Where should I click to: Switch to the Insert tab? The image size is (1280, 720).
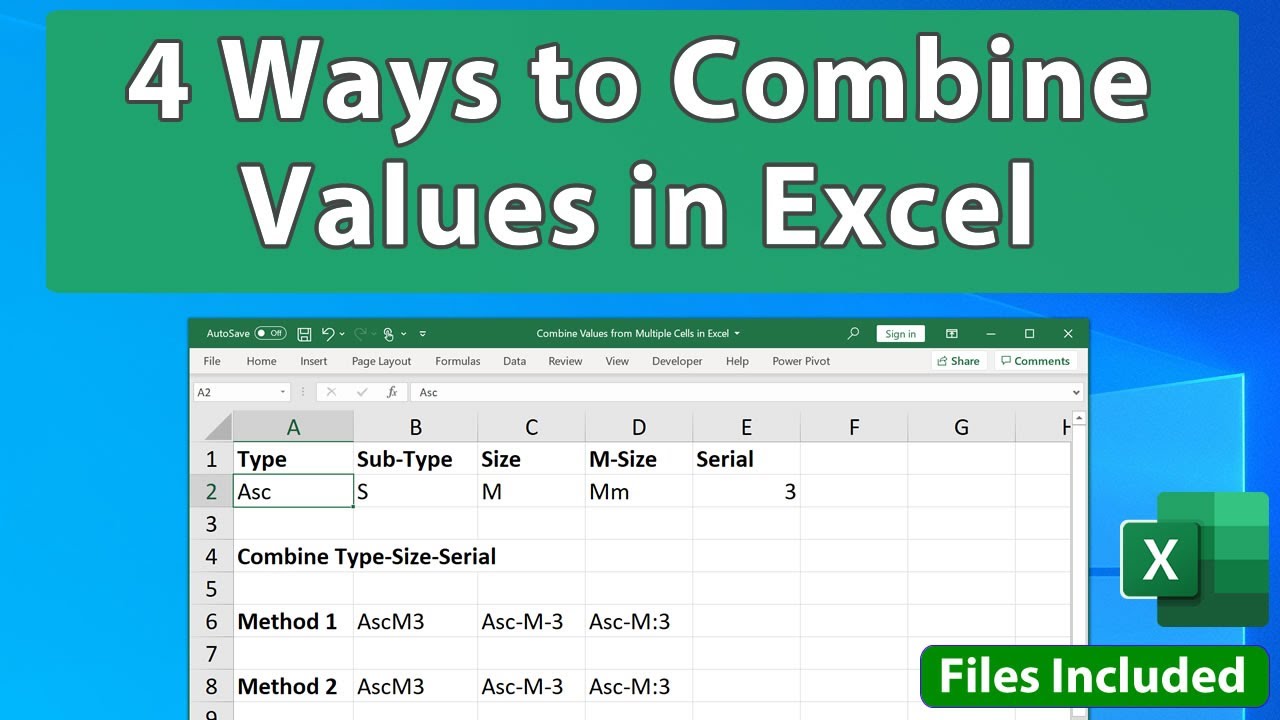pos(314,361)
